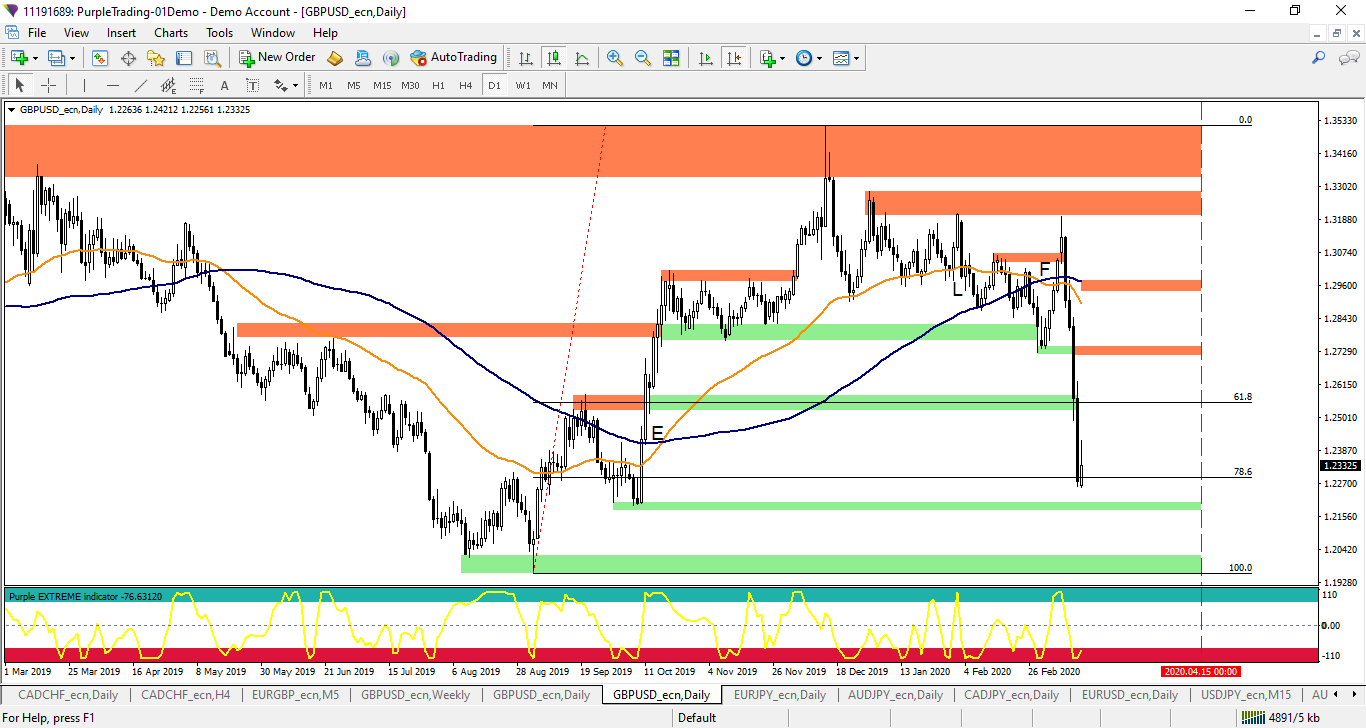Expand profiles dropdown arrow
Screen dimensions: 1366x728
tap(72, 58)
